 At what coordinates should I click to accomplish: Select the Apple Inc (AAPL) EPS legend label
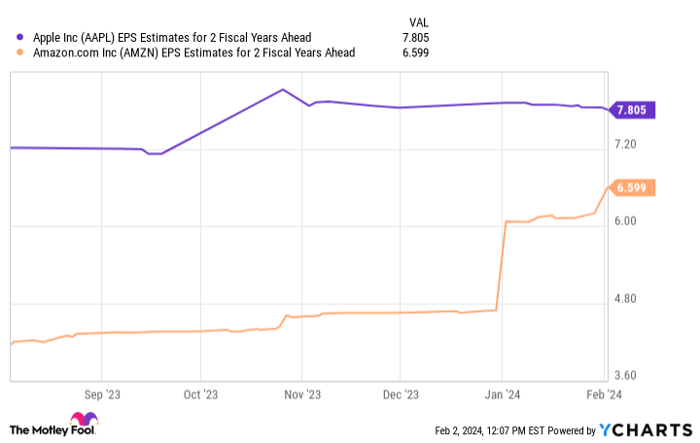point(170,37)
